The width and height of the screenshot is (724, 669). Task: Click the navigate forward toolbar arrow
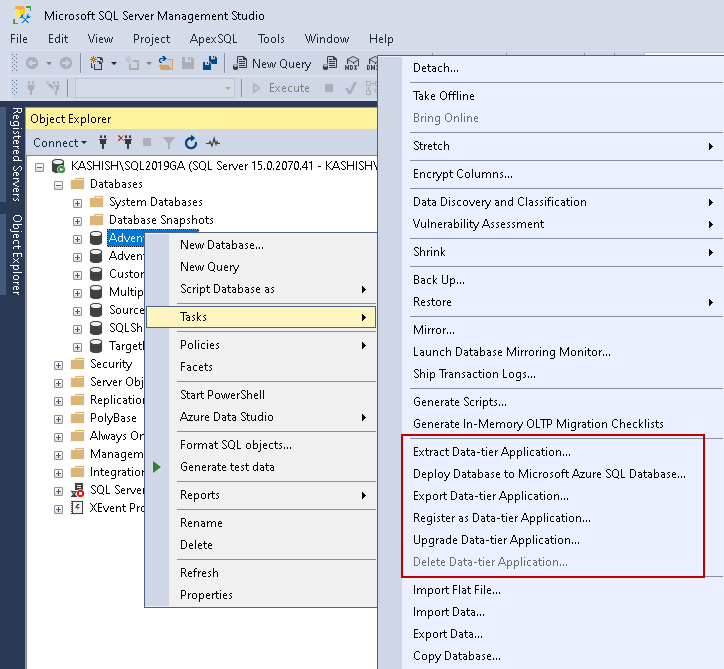66,63
